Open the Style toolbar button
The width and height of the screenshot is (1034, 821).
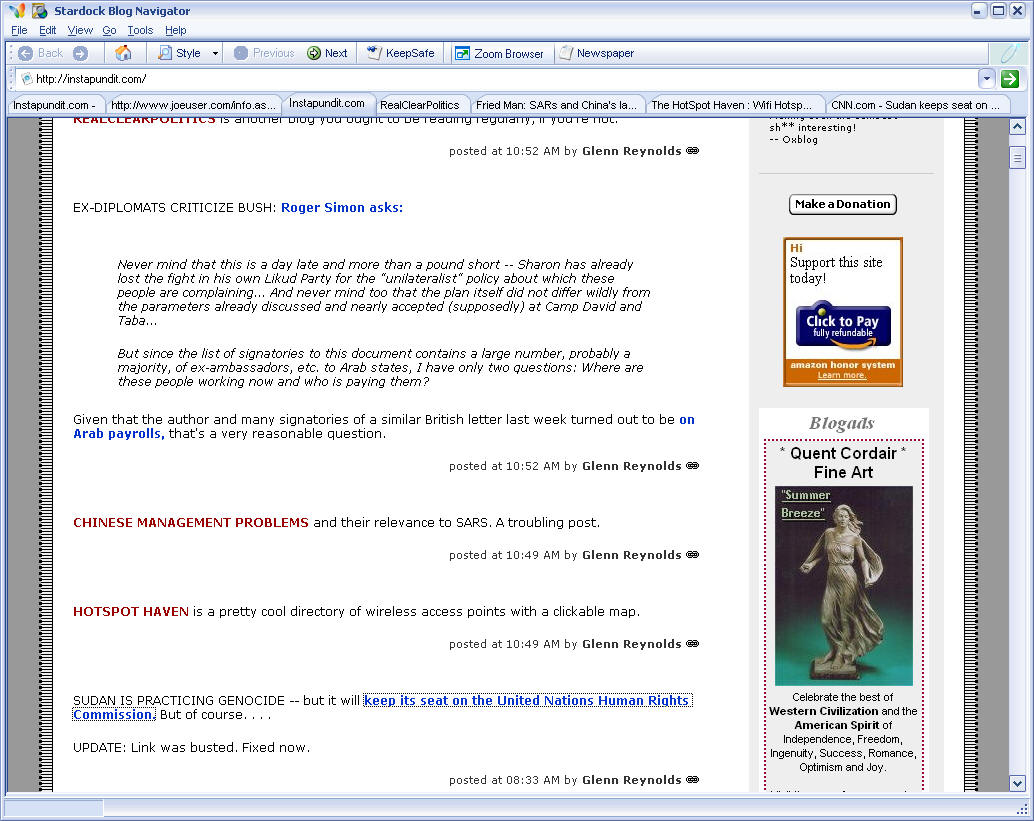179,53
